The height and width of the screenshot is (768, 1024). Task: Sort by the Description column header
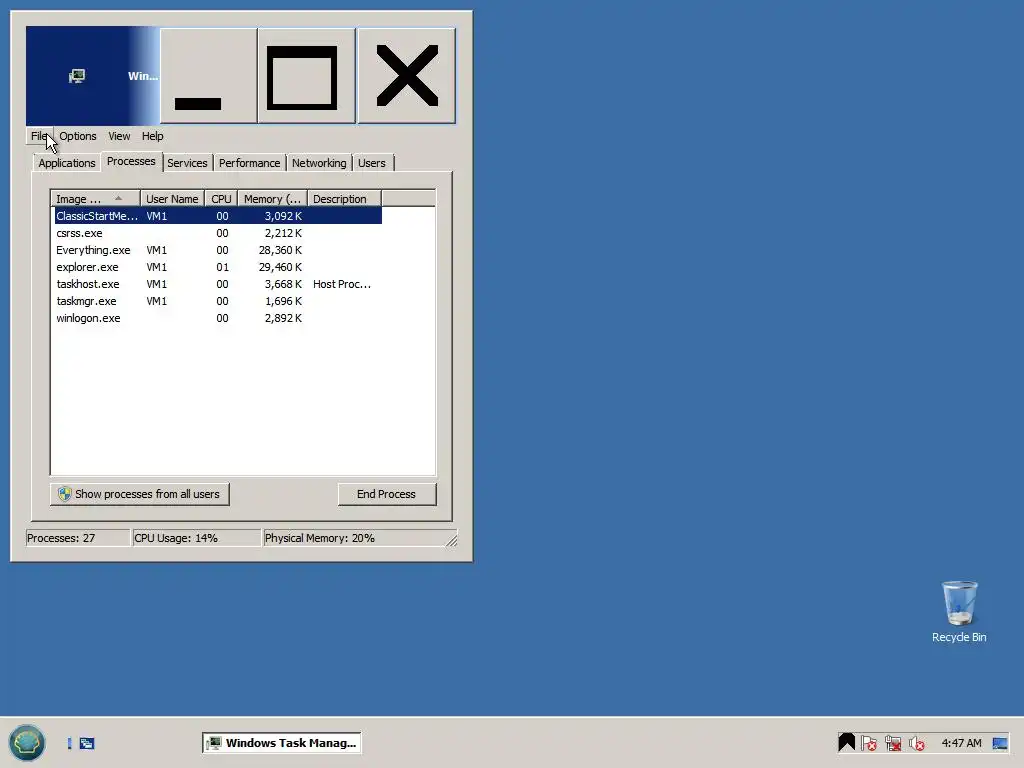tap(344, 199)
